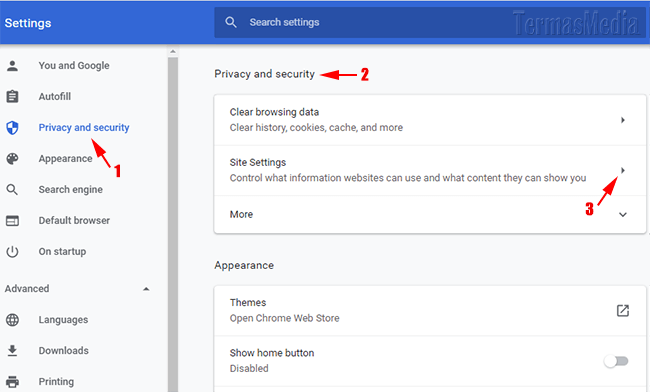Go to Search engine settings
The width and height of the screenshot is (650, 392).
click(x=70, y=190)
